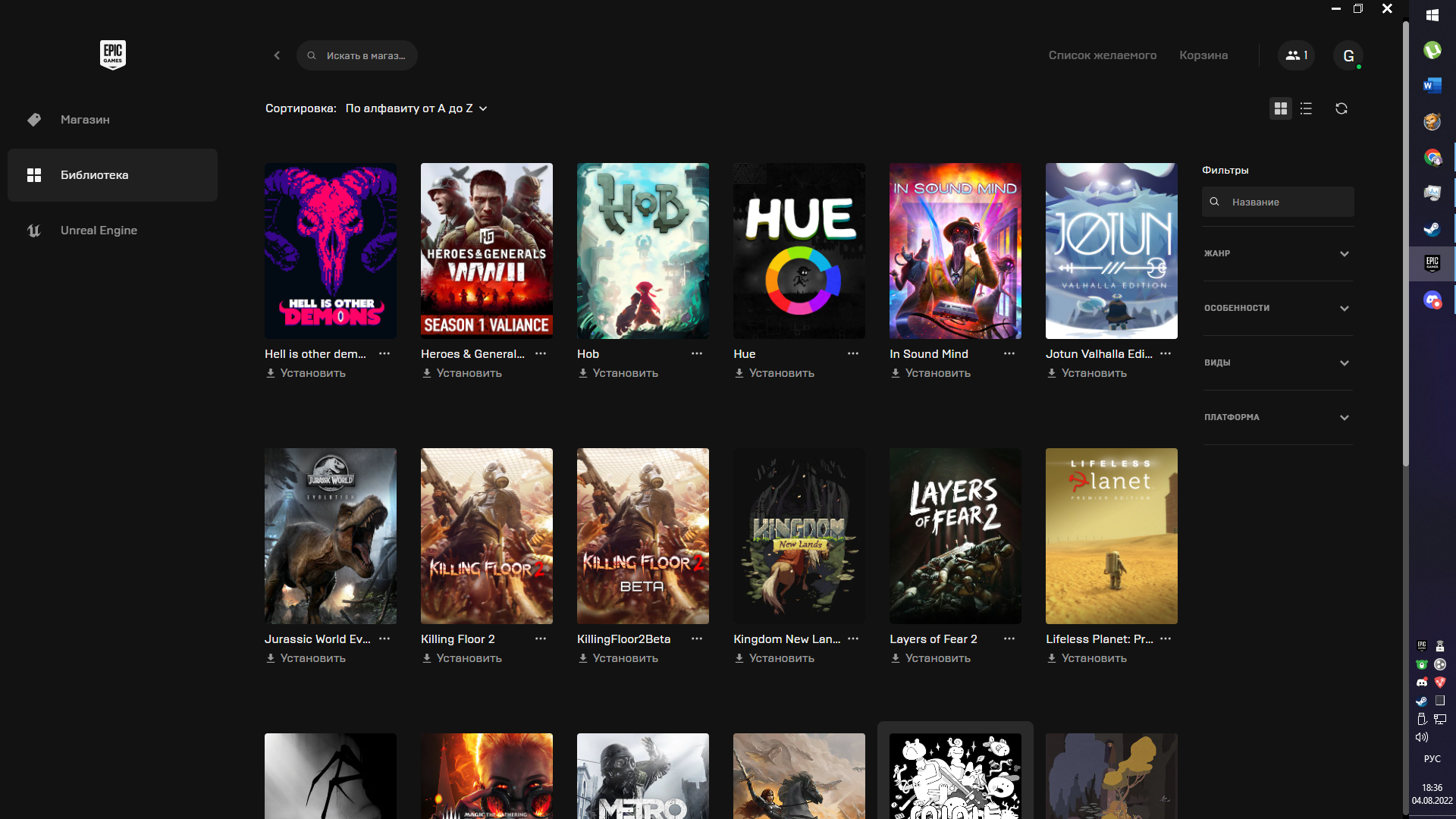Click the volume tray icon
1456x819 pixels.
pyautogui.click(x=1422, y=737)
